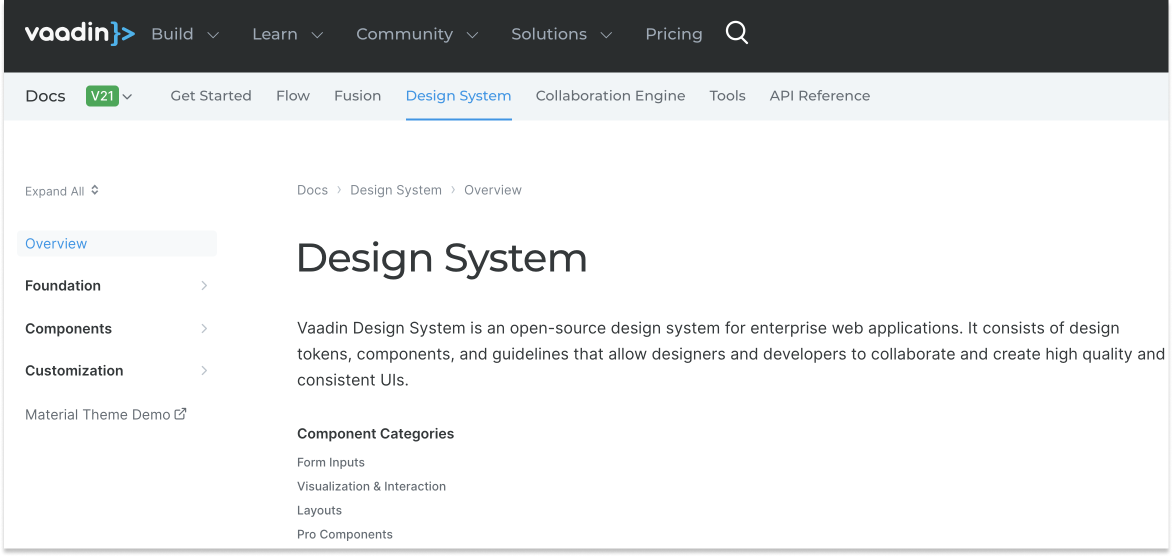The height and width of the screenshot is (557, 1173).
Task: Open the Layouts category link
Action: pos(319,511)
